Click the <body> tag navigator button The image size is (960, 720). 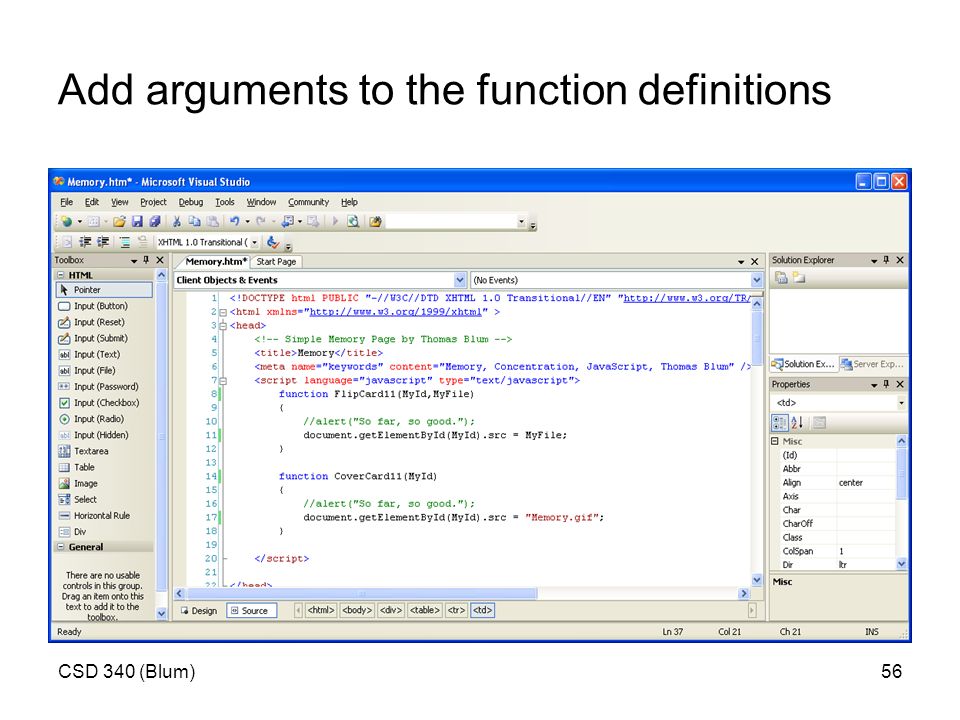[357, 610]
